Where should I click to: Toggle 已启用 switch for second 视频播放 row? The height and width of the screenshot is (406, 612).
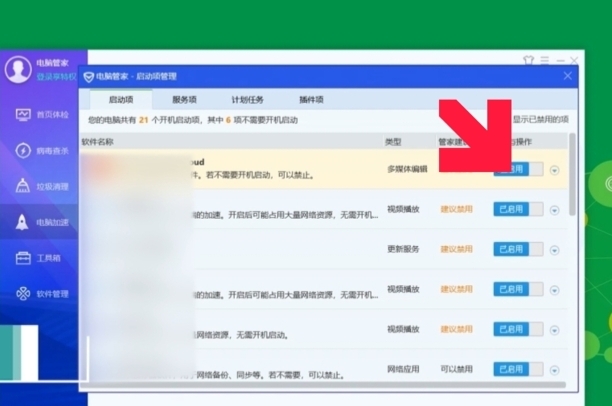point(518,289)
